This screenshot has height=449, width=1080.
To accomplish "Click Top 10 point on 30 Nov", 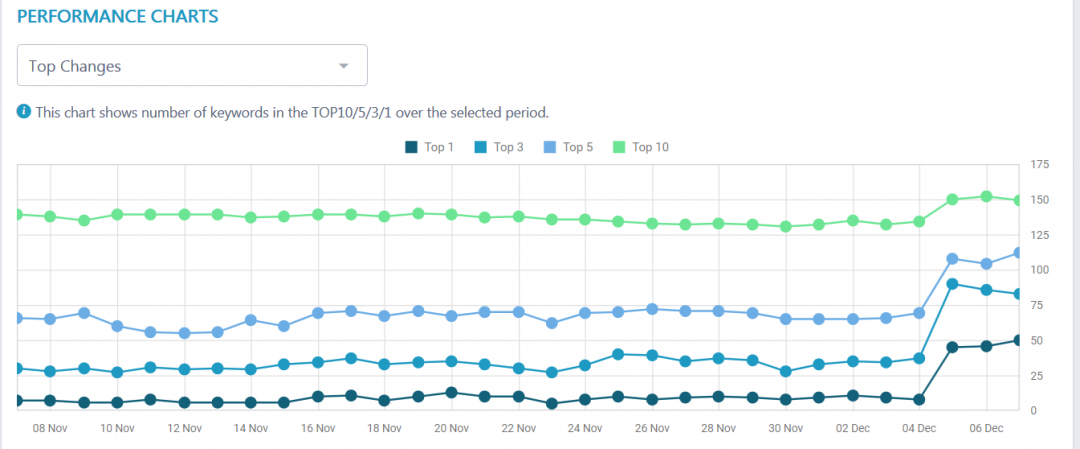I will tap(786, 227).
